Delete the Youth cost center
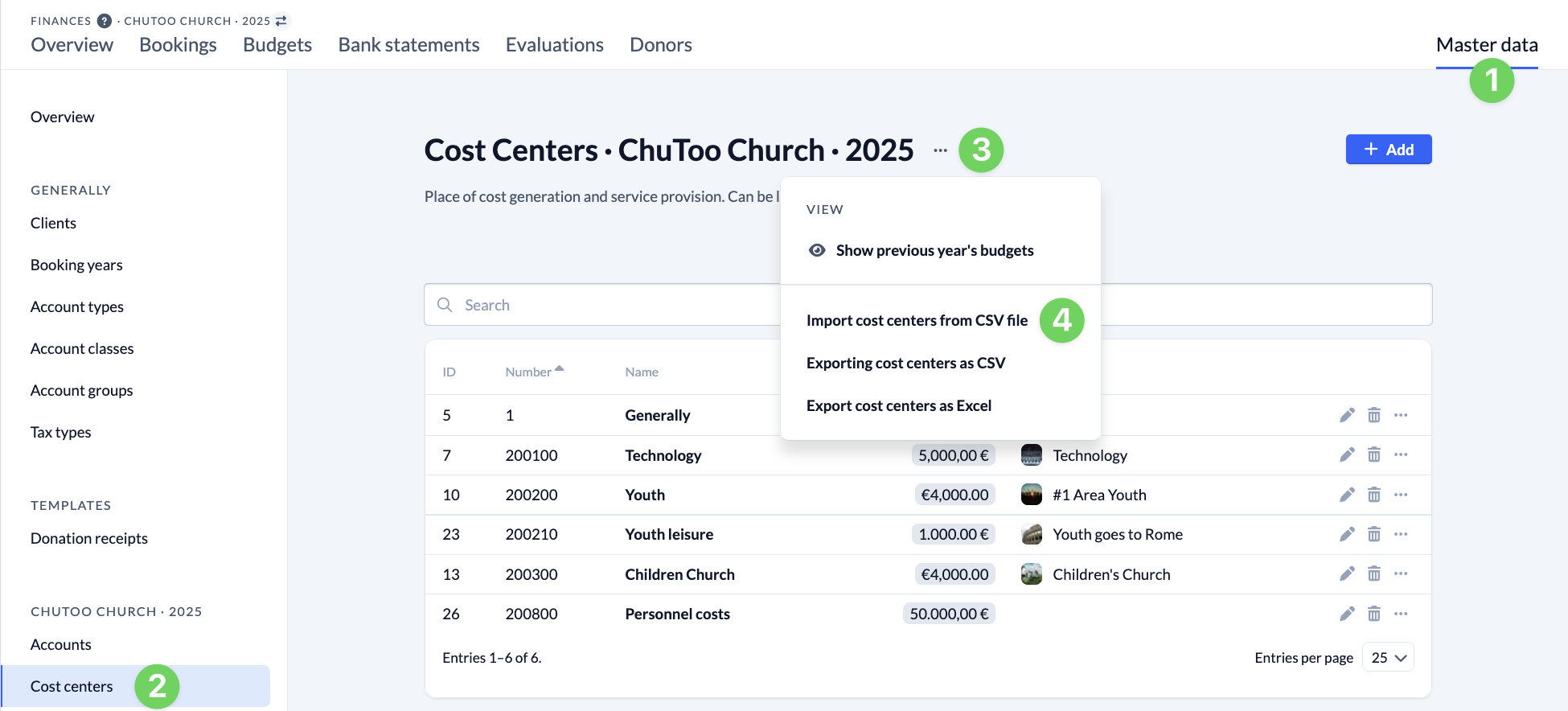The image size is (1568, 711). (x=1374, y=495)
